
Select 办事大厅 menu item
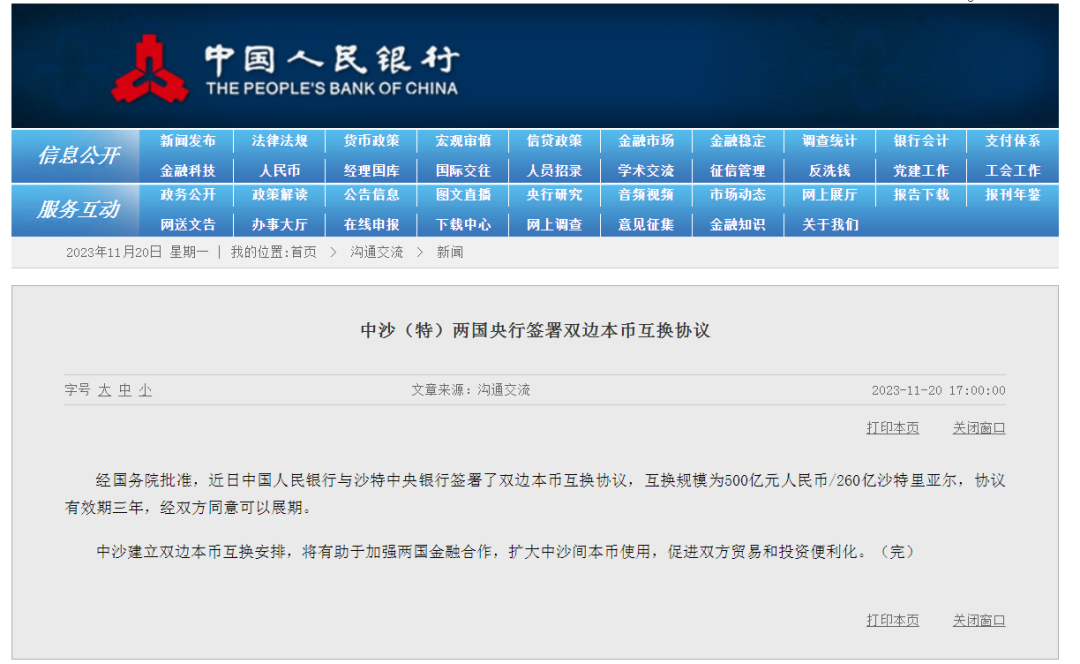tap(280, 225)
